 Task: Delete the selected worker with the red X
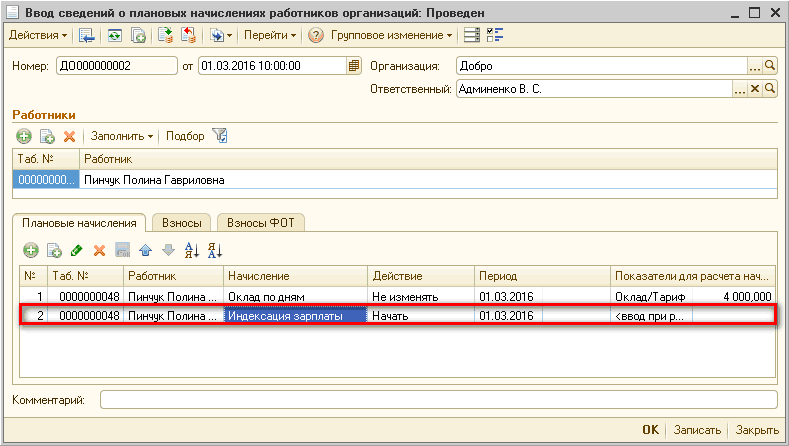point(70,136)
